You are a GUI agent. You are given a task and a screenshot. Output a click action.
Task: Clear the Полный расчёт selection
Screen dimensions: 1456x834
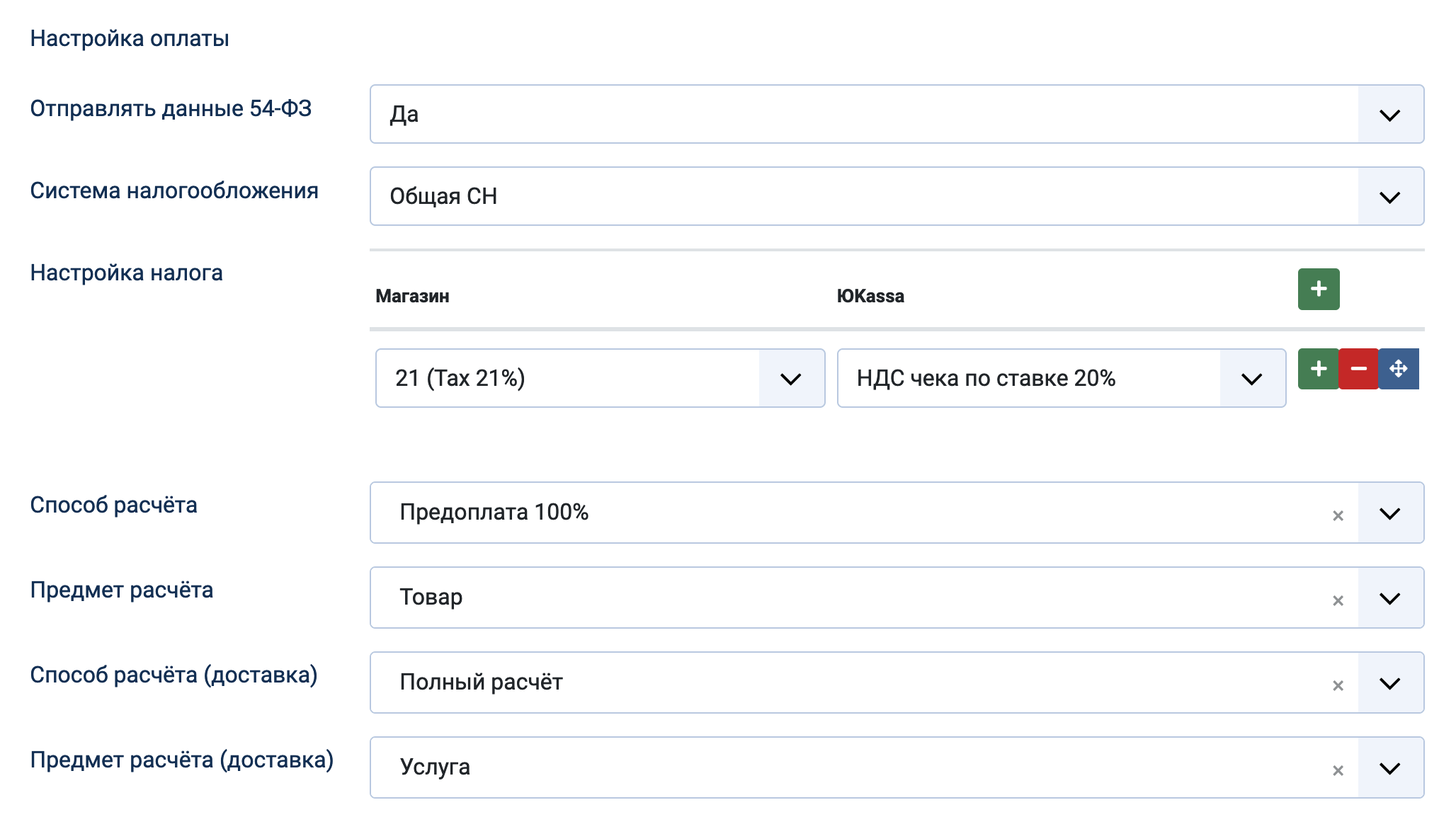coord(1338,685)
